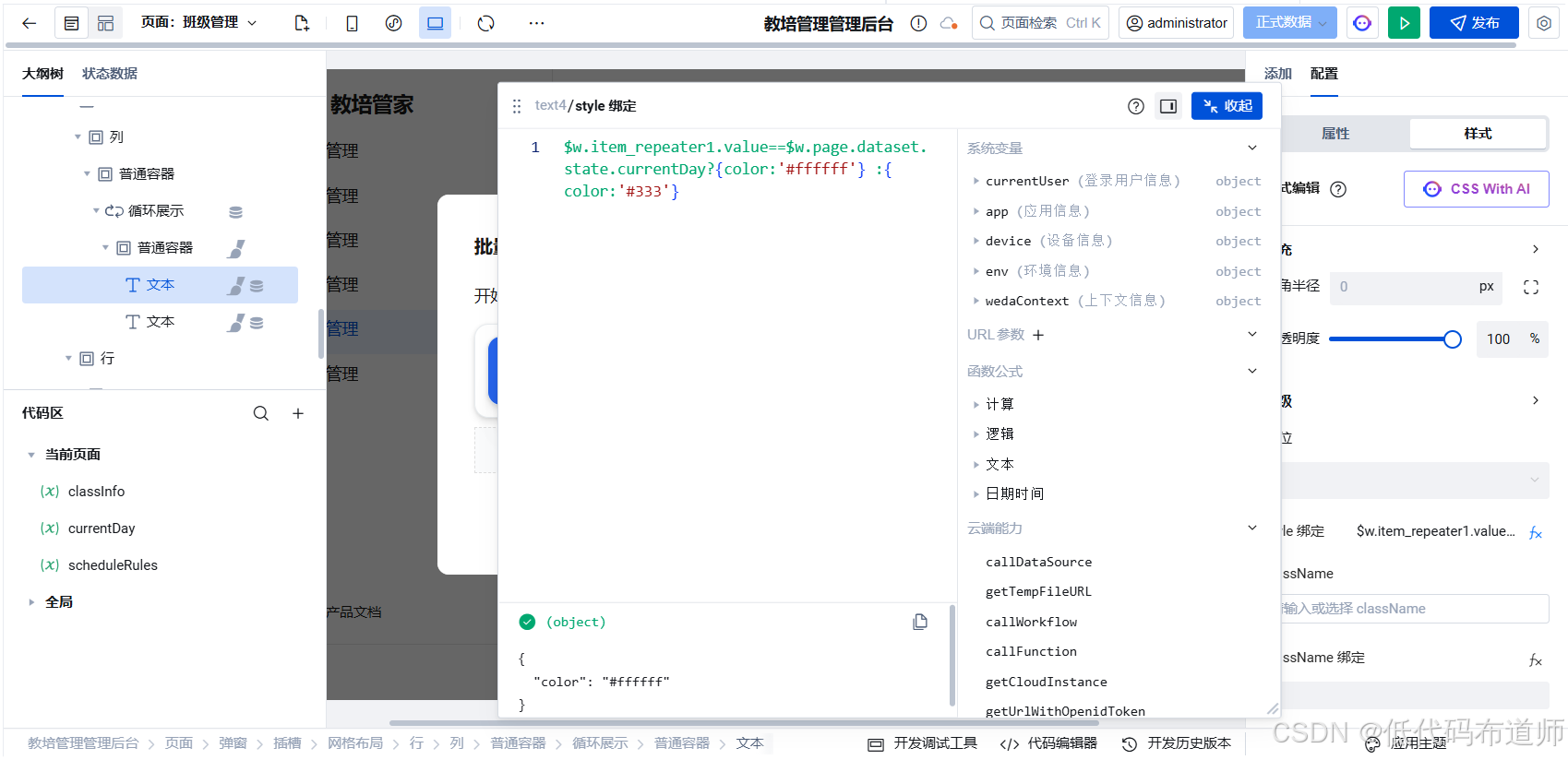
Task: Open the 状态数据 tab
Action: [x=110, y=74]
